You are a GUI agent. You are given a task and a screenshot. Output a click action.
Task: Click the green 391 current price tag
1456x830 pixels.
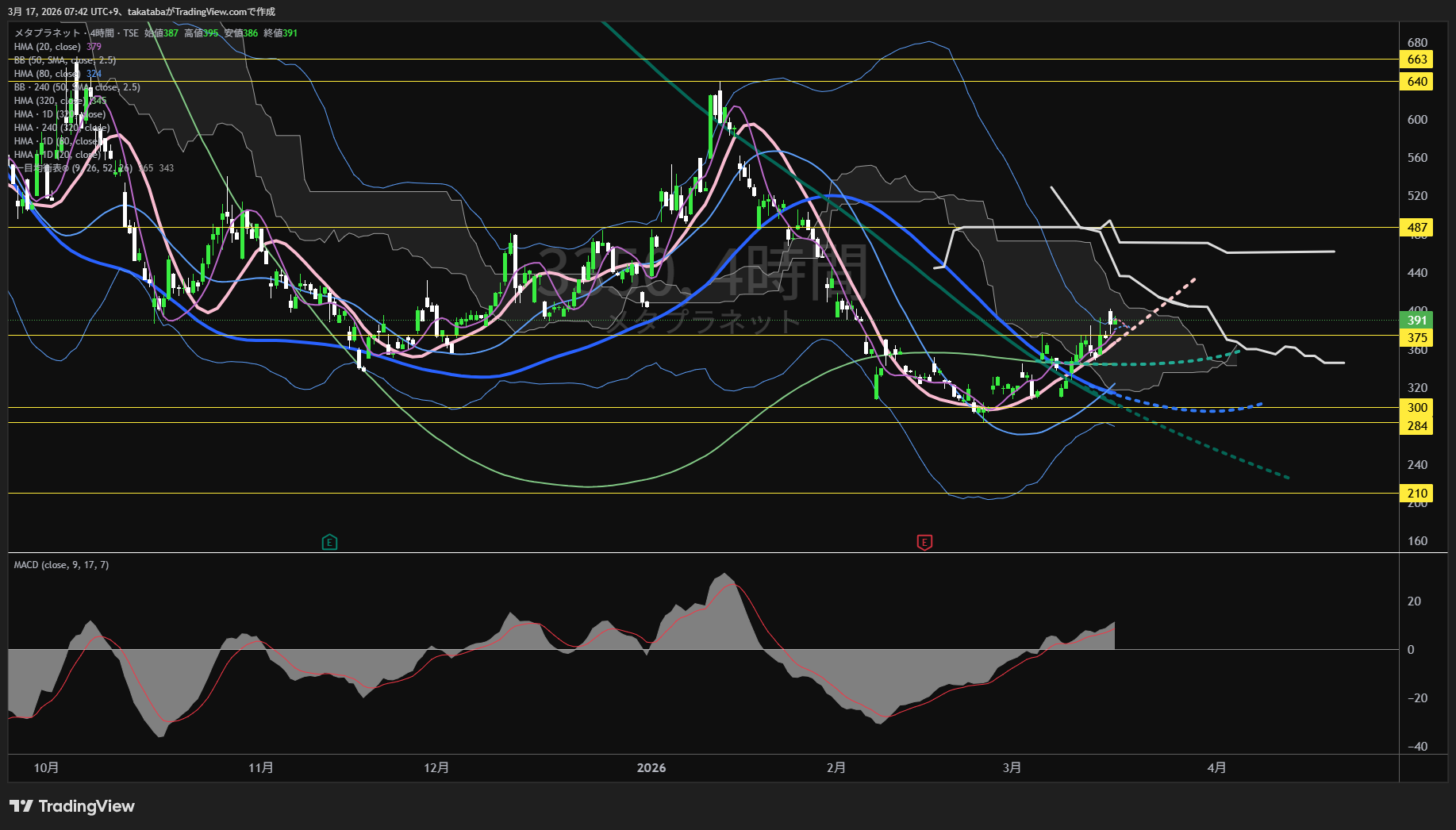[x=1417, y=321]
